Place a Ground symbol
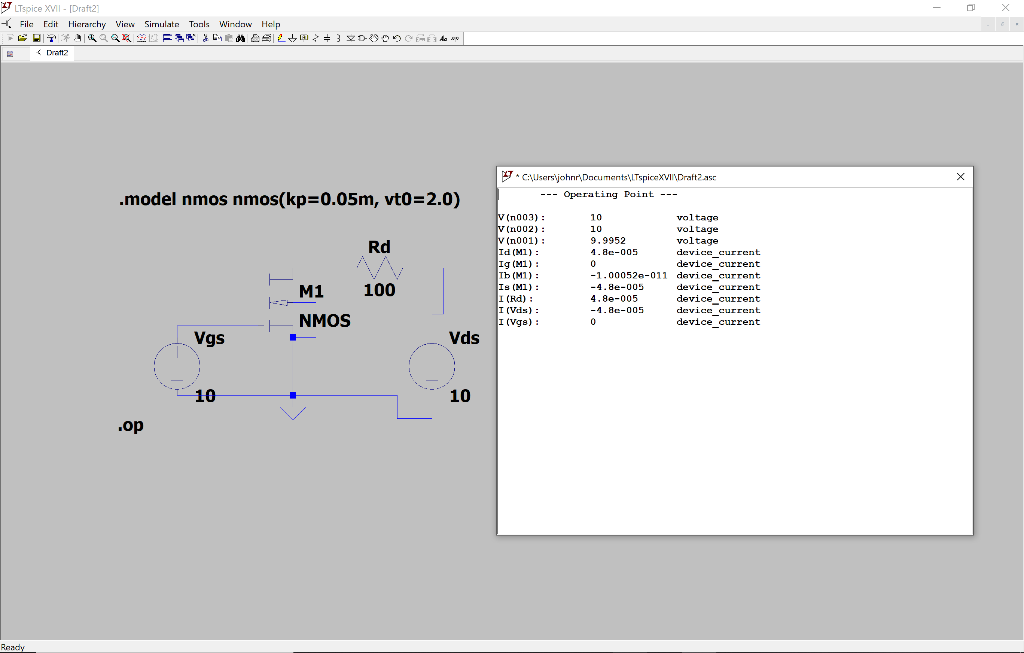This screenshot has height=653, width=1024. (292, 39)
